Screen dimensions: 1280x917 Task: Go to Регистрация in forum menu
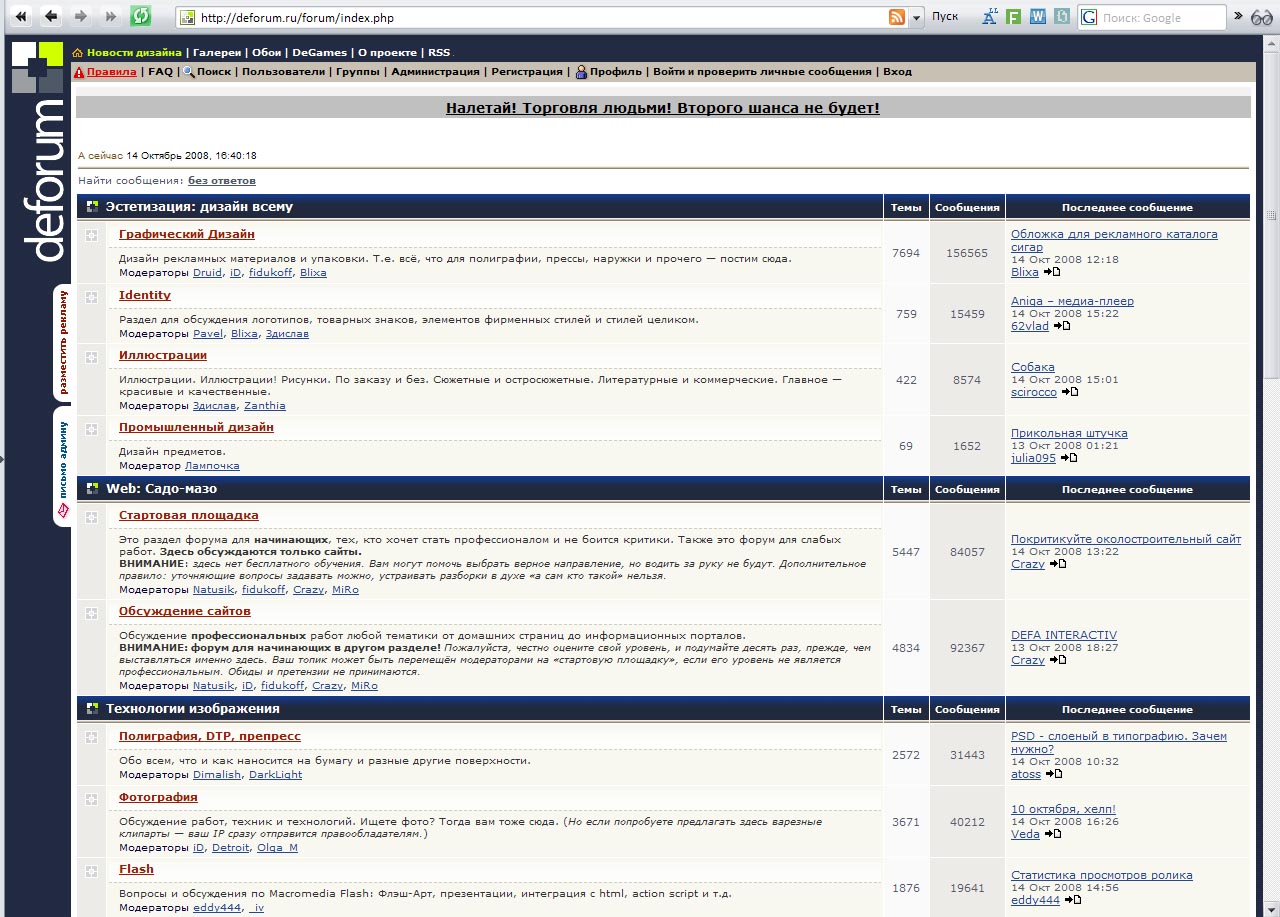point(526,72)
